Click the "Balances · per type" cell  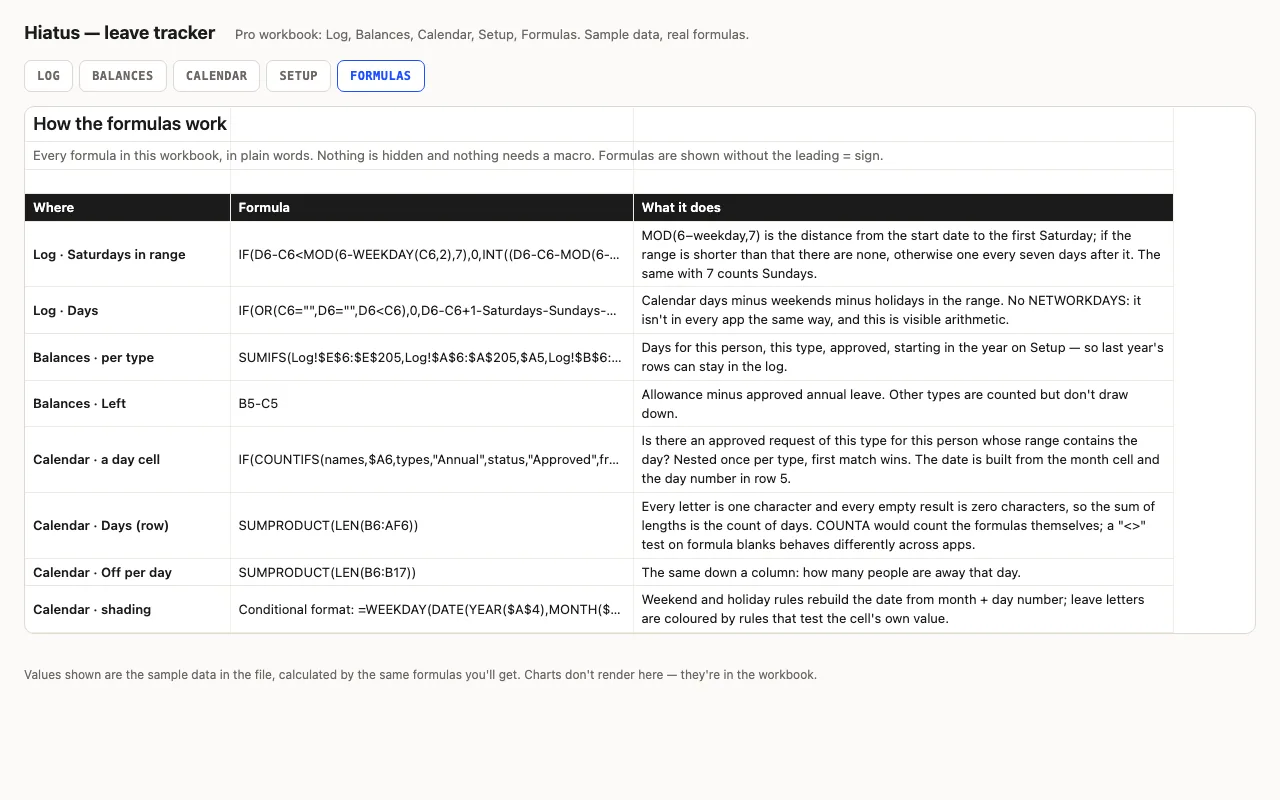click(128, 357)
